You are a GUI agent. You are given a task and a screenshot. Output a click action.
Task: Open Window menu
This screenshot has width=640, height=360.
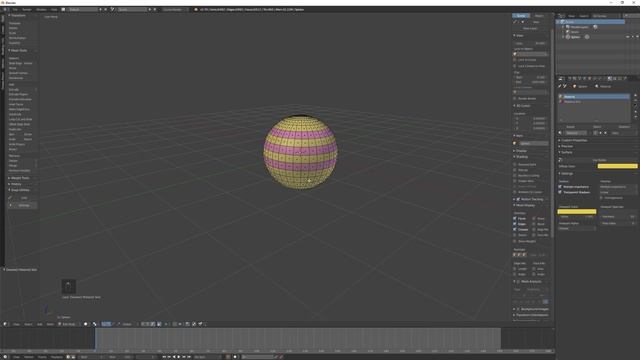click(41, 9)
